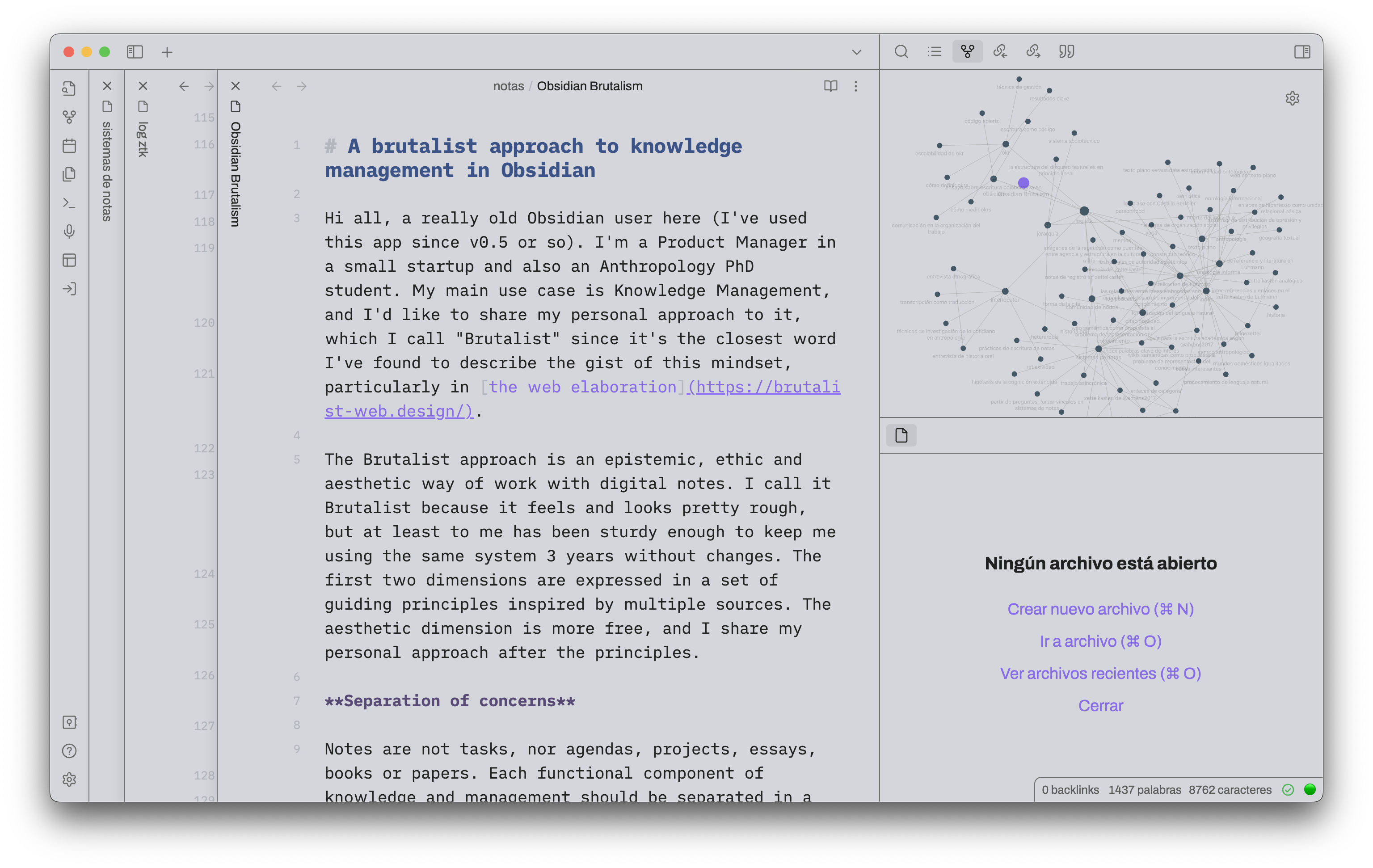Add a new tab with plus button

point(167,52)
